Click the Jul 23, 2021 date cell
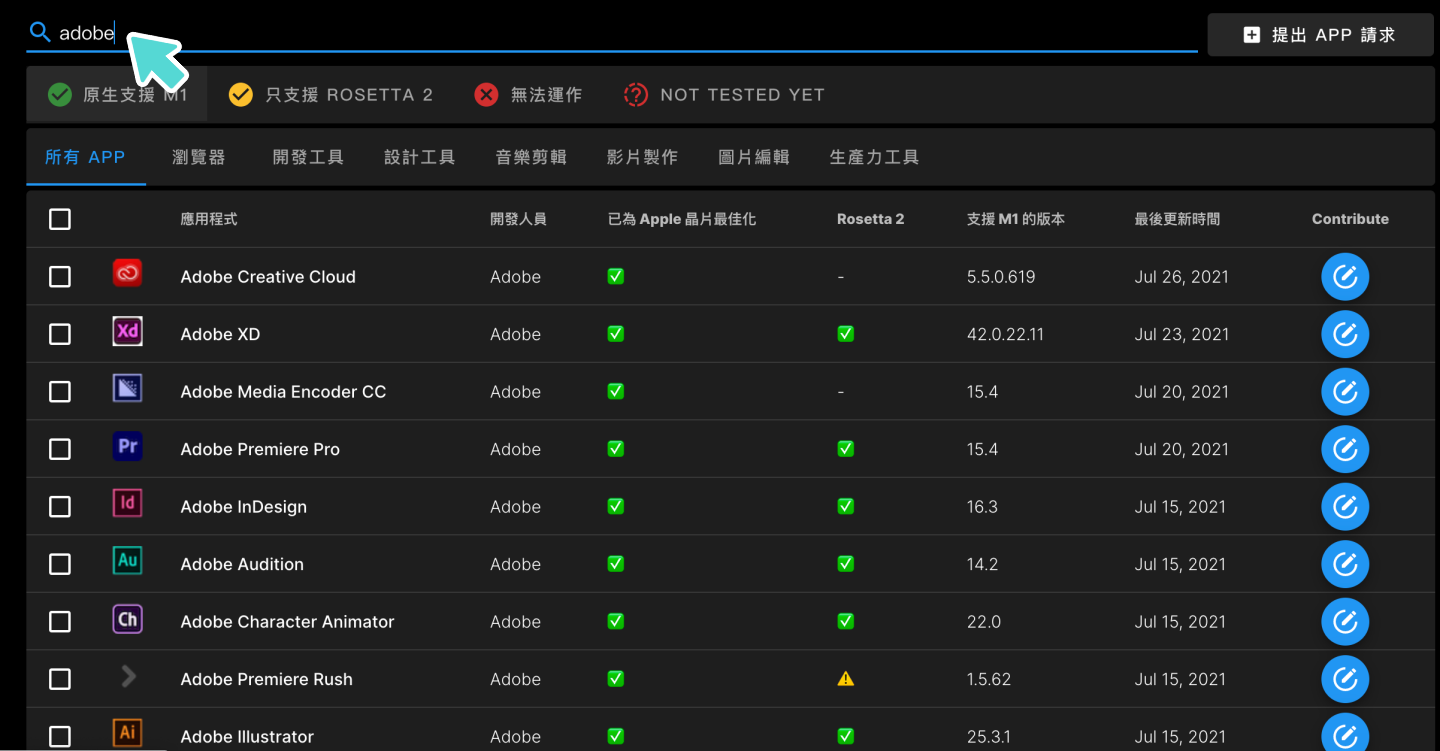 click(x=1181, y=334)
